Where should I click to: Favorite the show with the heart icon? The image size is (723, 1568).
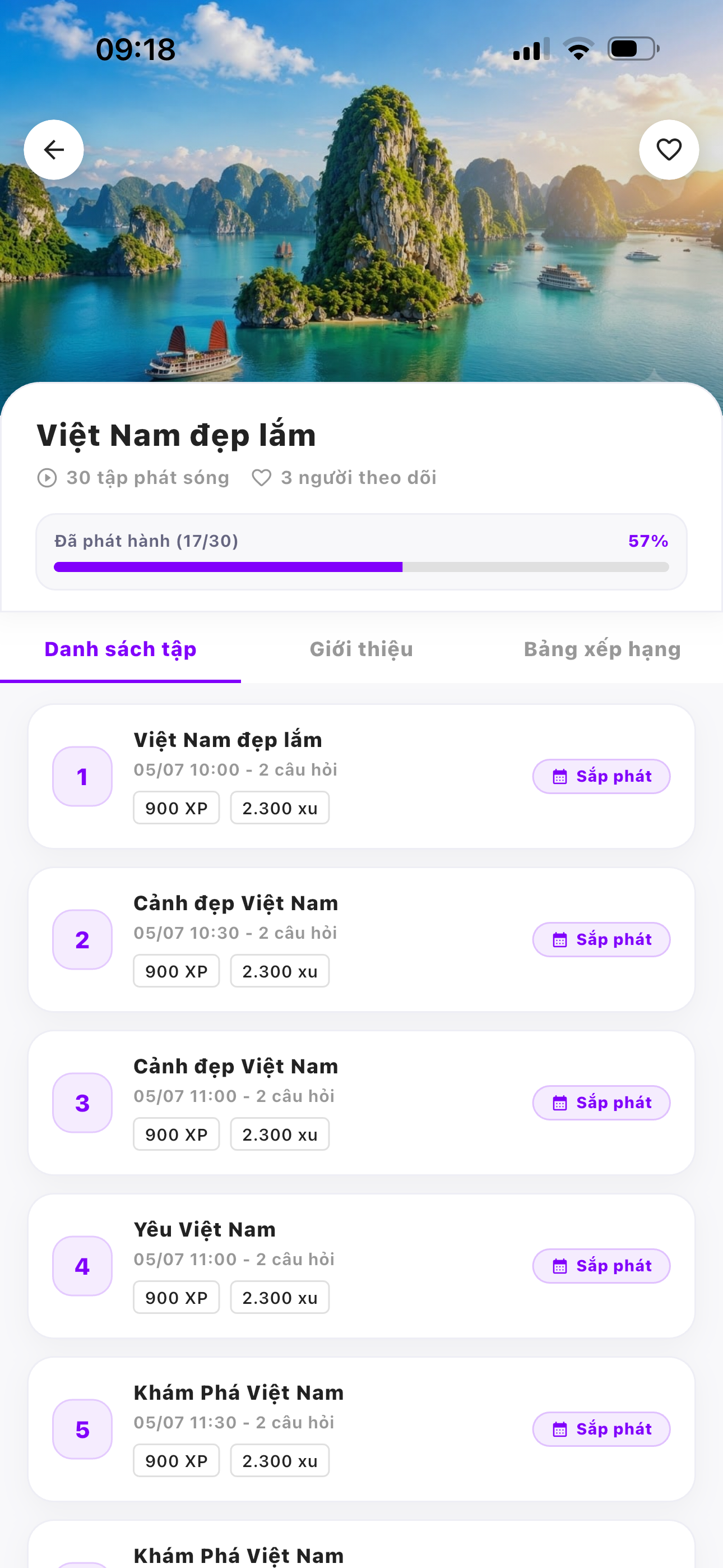tap(669, 150)
